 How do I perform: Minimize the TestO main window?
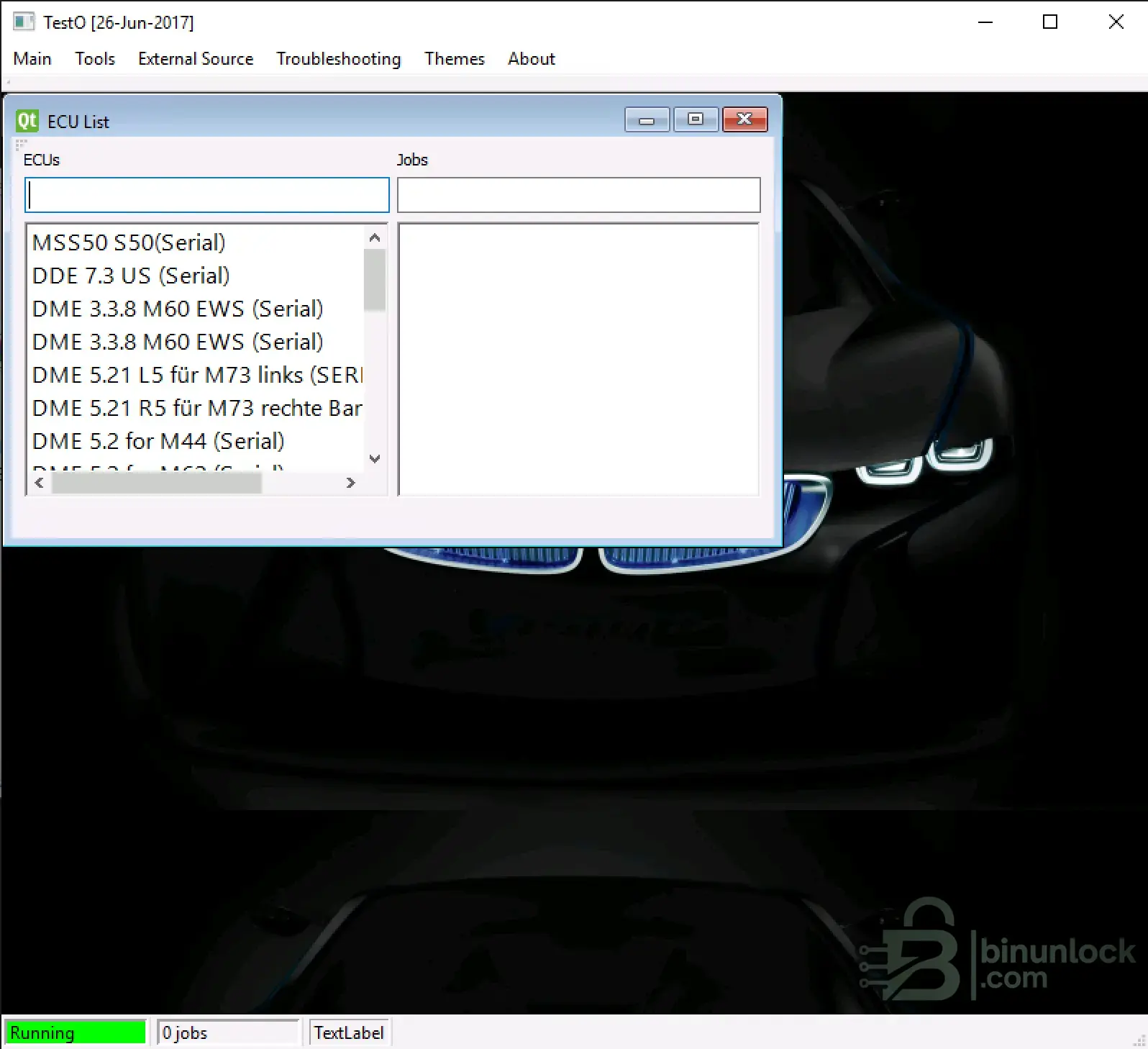click(985, 22)
